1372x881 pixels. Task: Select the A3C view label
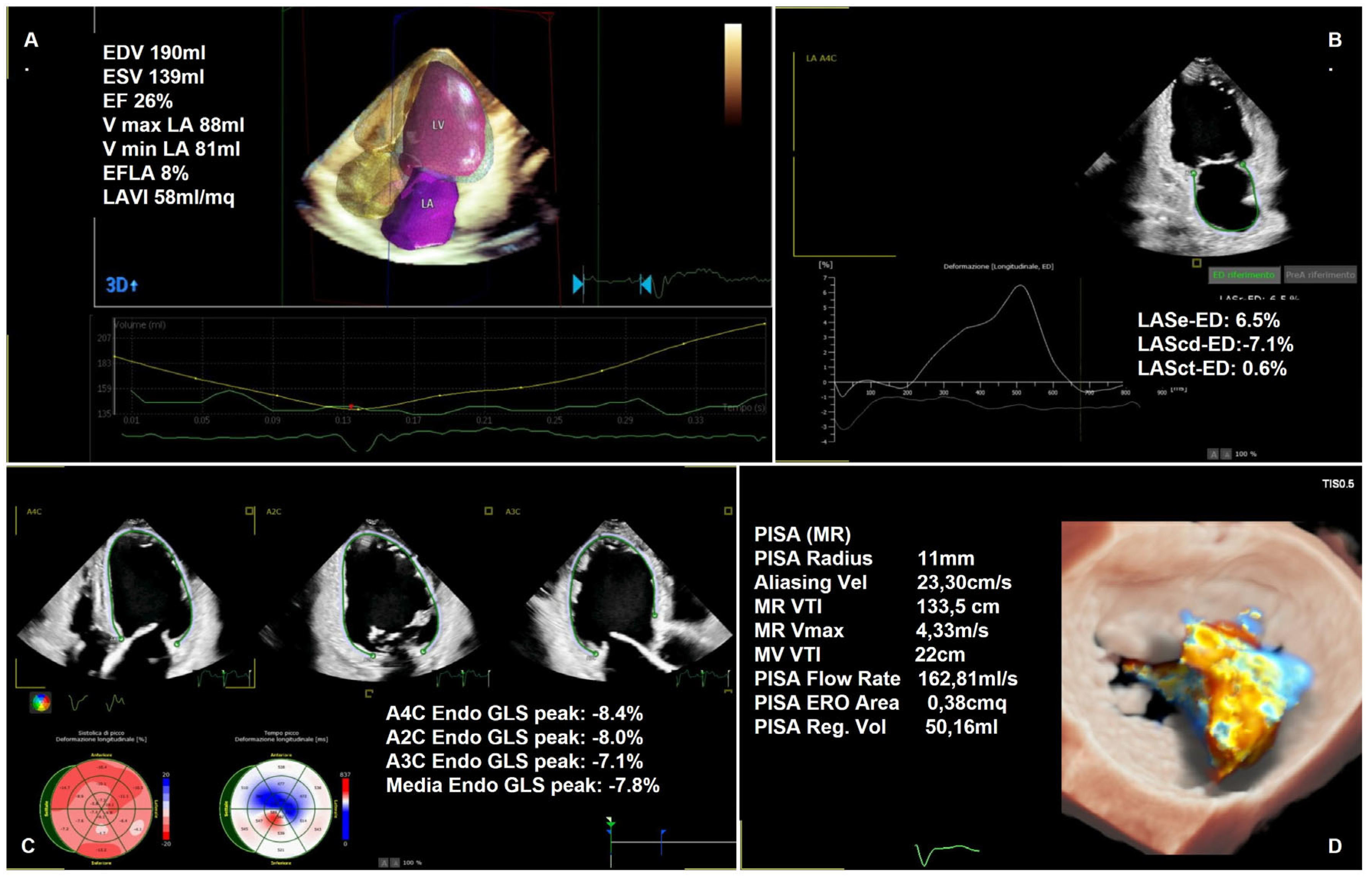513,511
